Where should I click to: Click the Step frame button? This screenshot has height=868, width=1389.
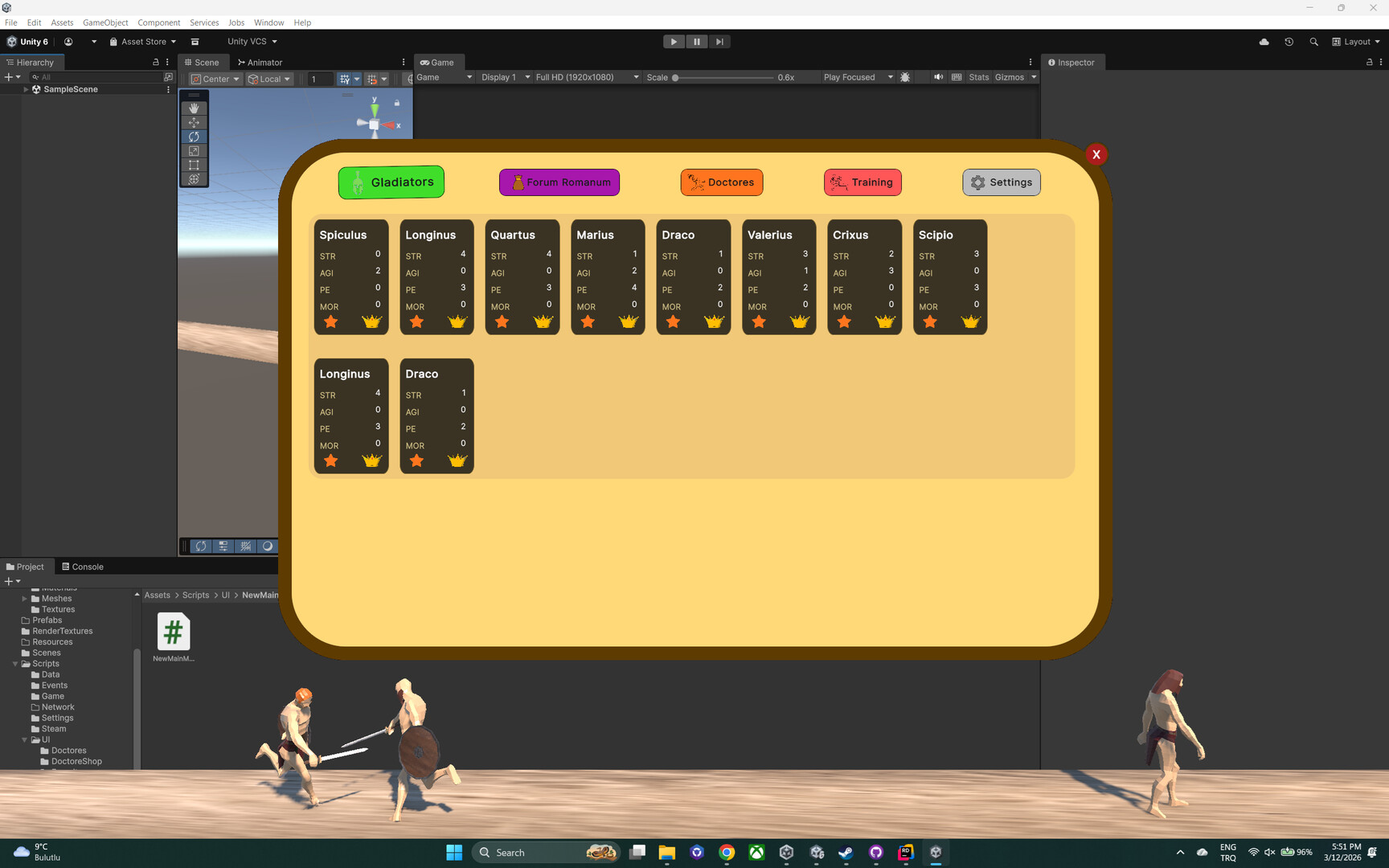tap(719, 41)
